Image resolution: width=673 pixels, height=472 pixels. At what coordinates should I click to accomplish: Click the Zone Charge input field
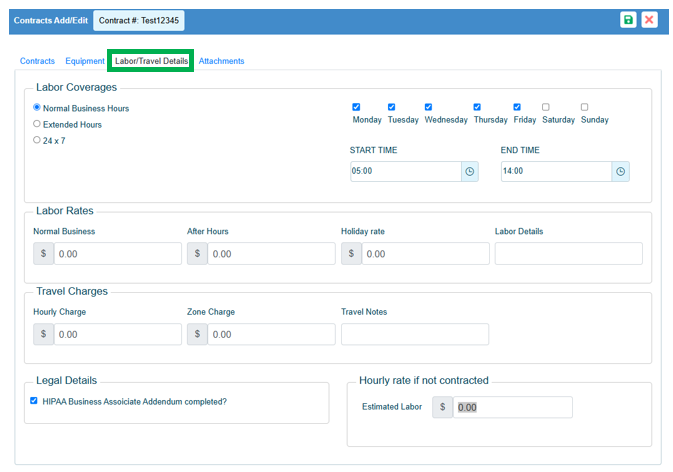pyautogui.click(x=271, y=334)
